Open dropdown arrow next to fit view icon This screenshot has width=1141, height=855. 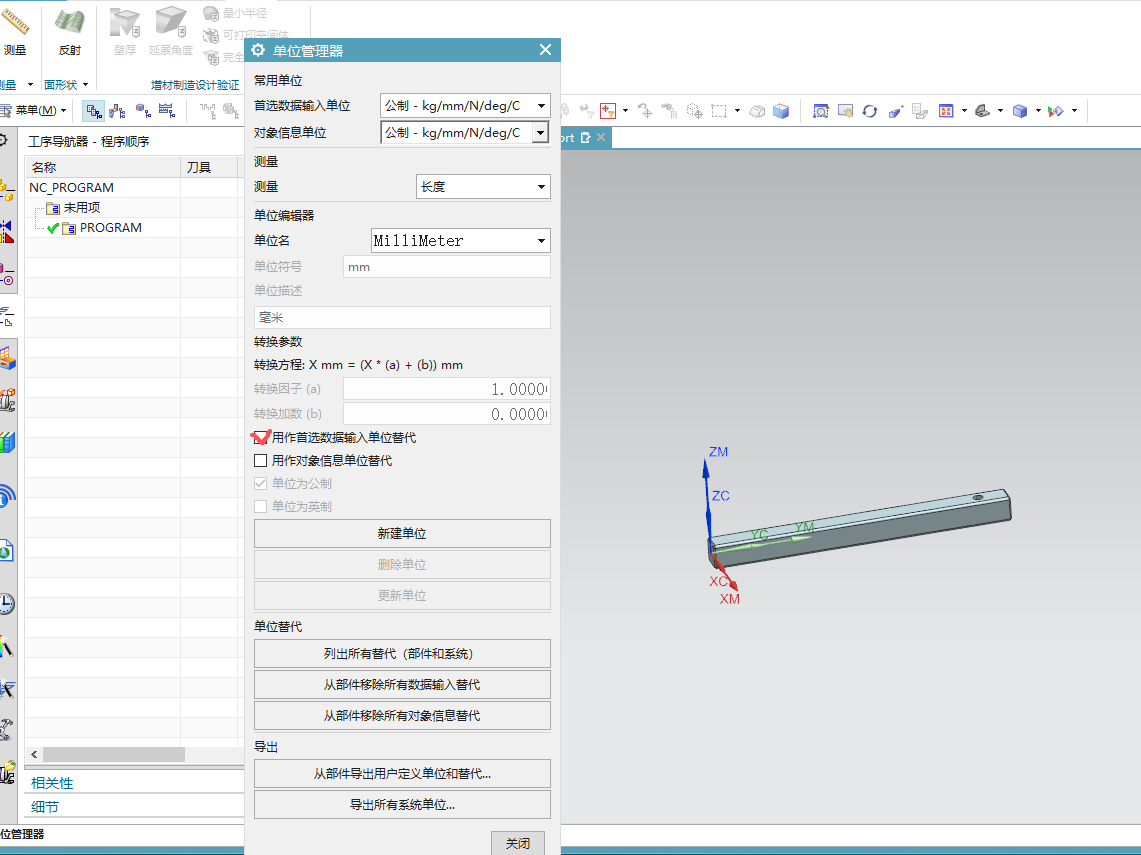[x=964, y=111]
